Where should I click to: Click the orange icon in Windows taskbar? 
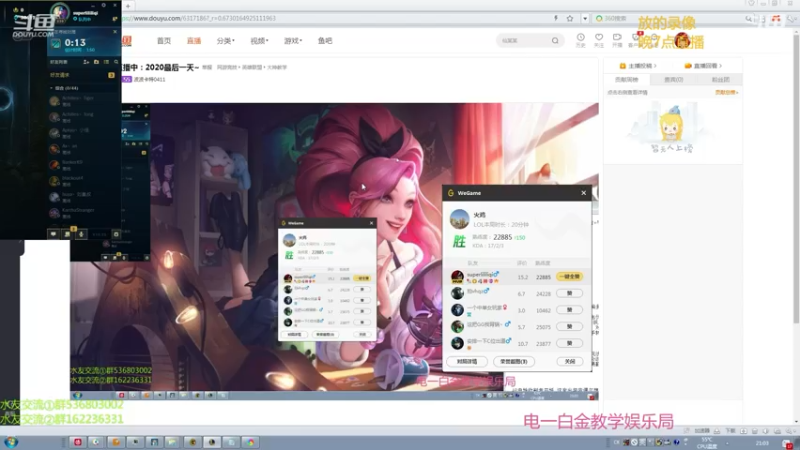coord(116,442)
